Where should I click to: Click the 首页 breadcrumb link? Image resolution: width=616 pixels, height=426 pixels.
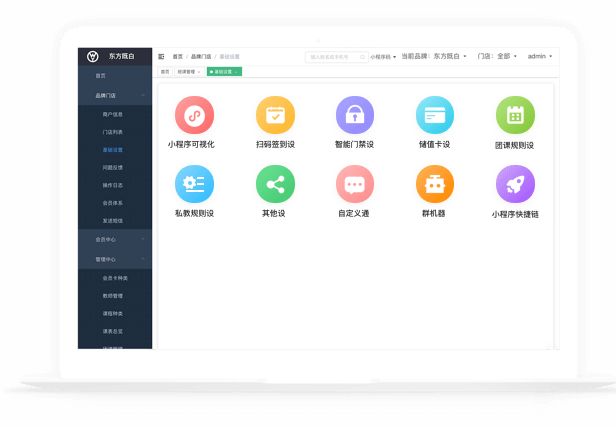[x=178, y=57]
